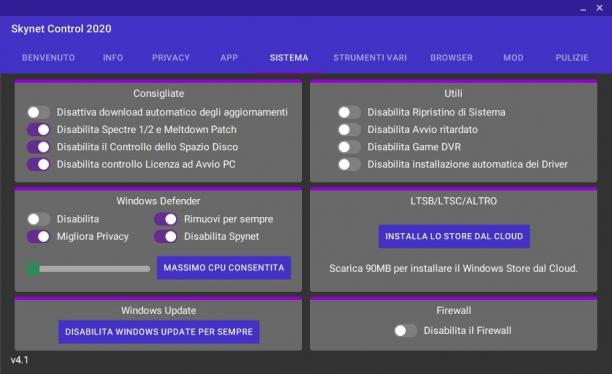
Task: Open the Benvenuto tab
Action: click(x=48, y=58)
